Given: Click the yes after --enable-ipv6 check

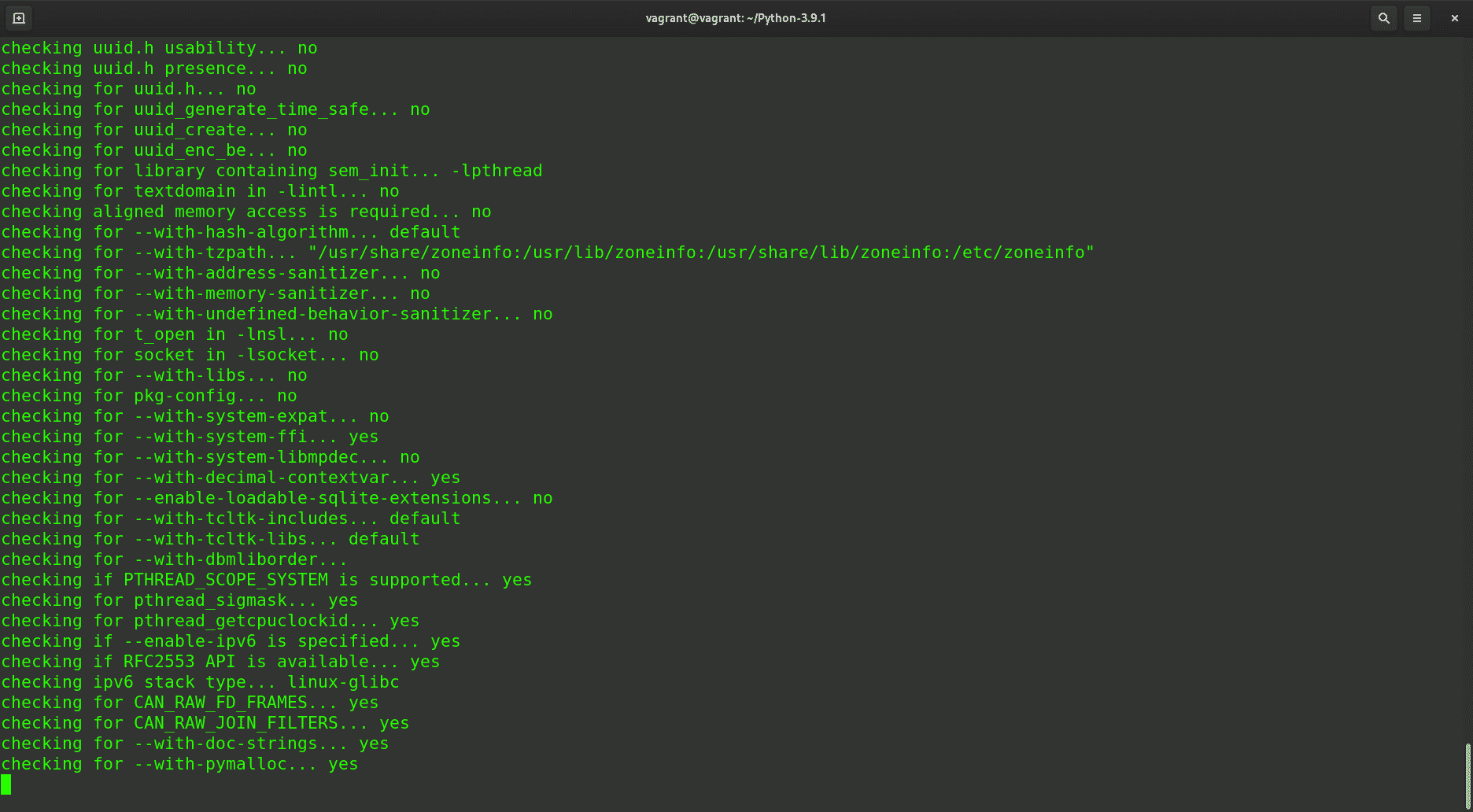Looking at the screenshot, I should click(x=445, y=640).
